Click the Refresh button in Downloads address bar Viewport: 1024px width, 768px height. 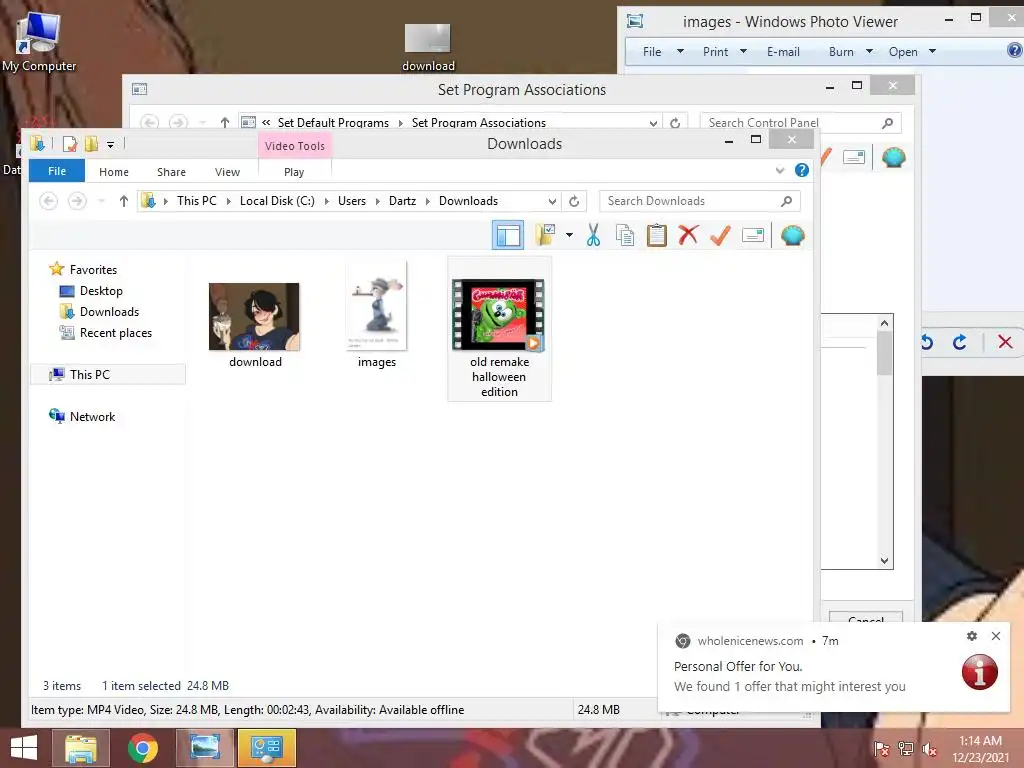click(574, 201)
